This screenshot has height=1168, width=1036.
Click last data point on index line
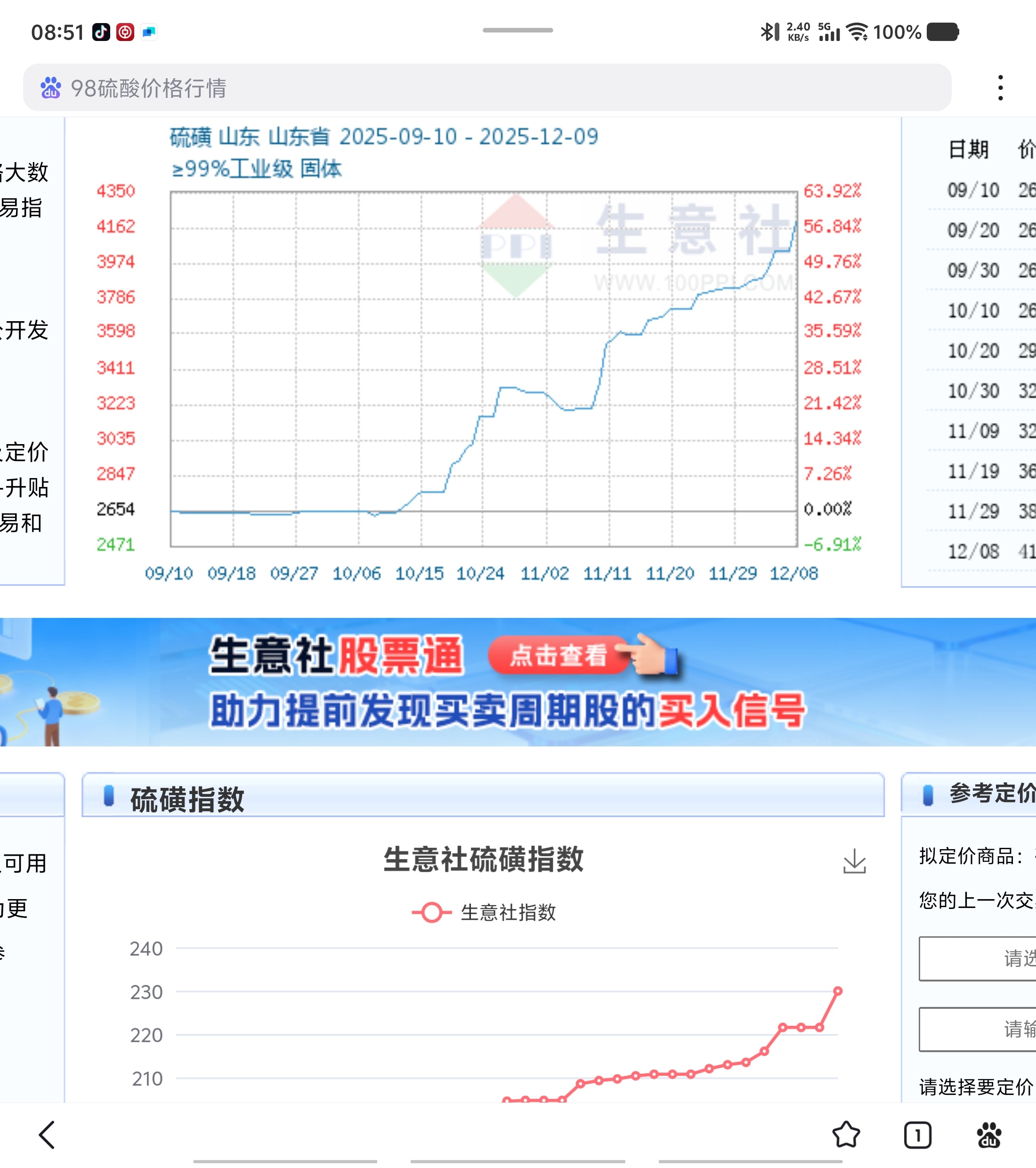(x=837, y=991)
